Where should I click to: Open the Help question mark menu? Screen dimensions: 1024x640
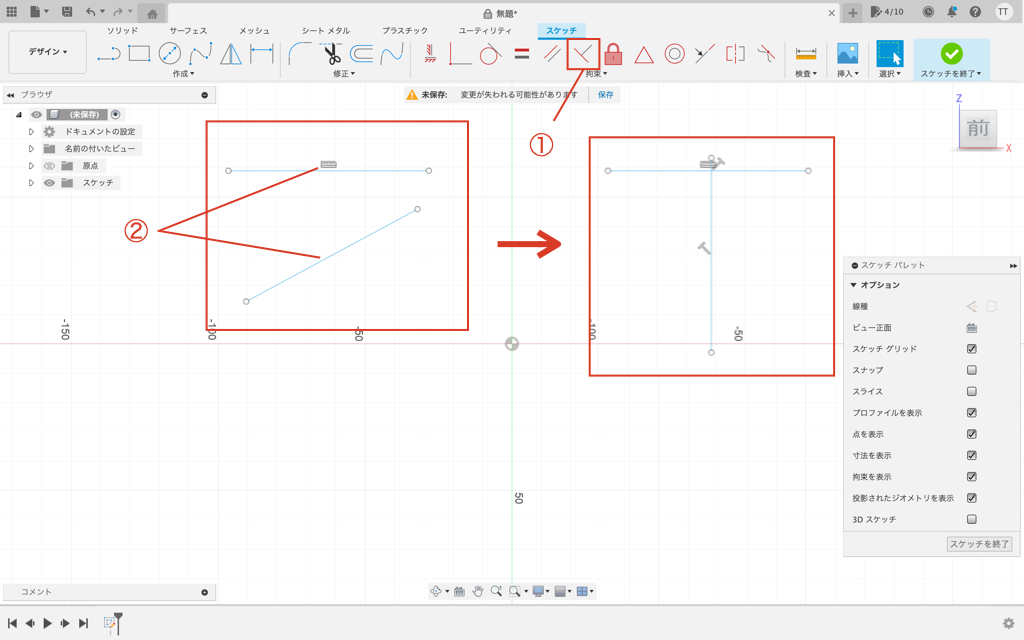coord(975,12)
